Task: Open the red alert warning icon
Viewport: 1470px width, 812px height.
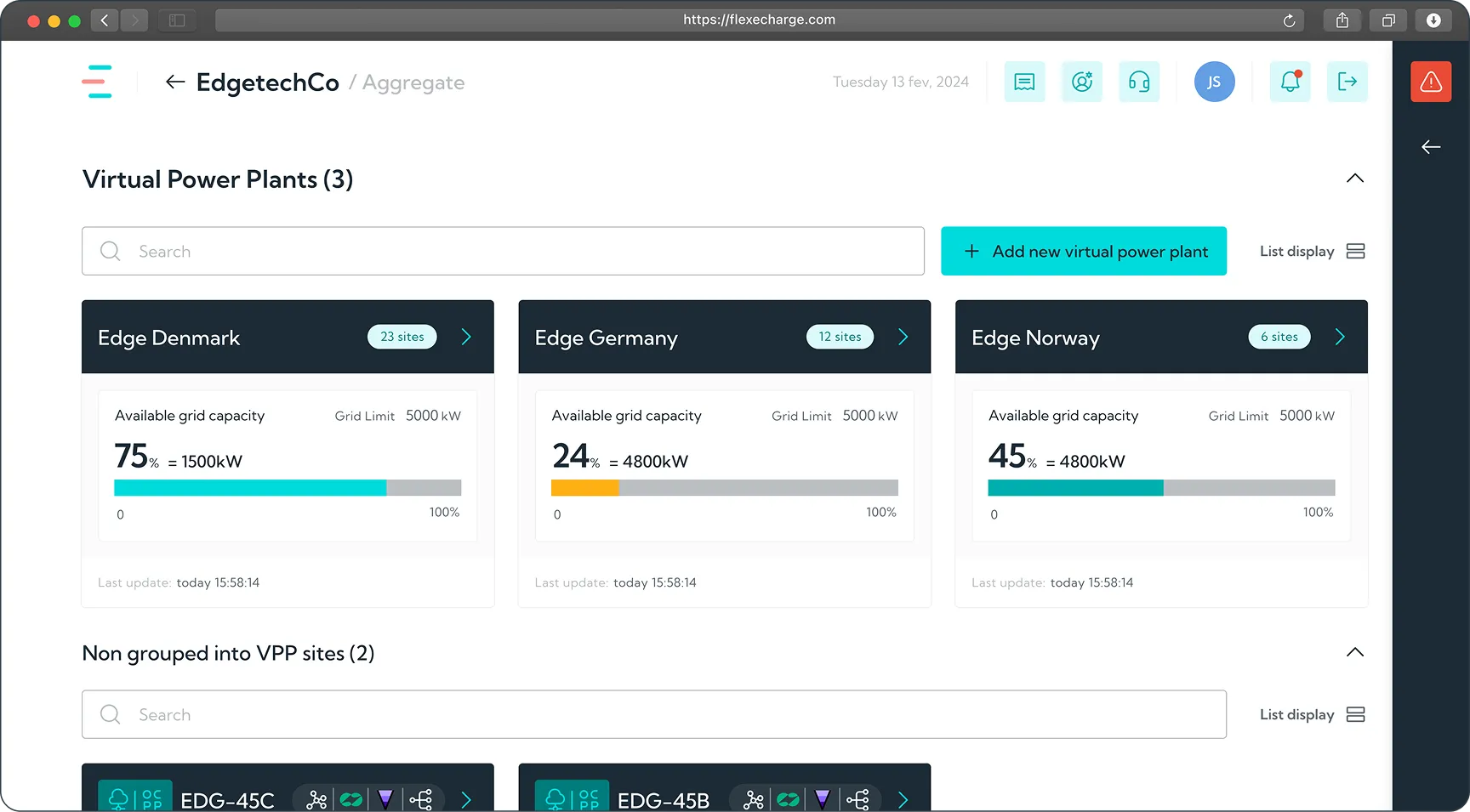Action: [1431, 82]
